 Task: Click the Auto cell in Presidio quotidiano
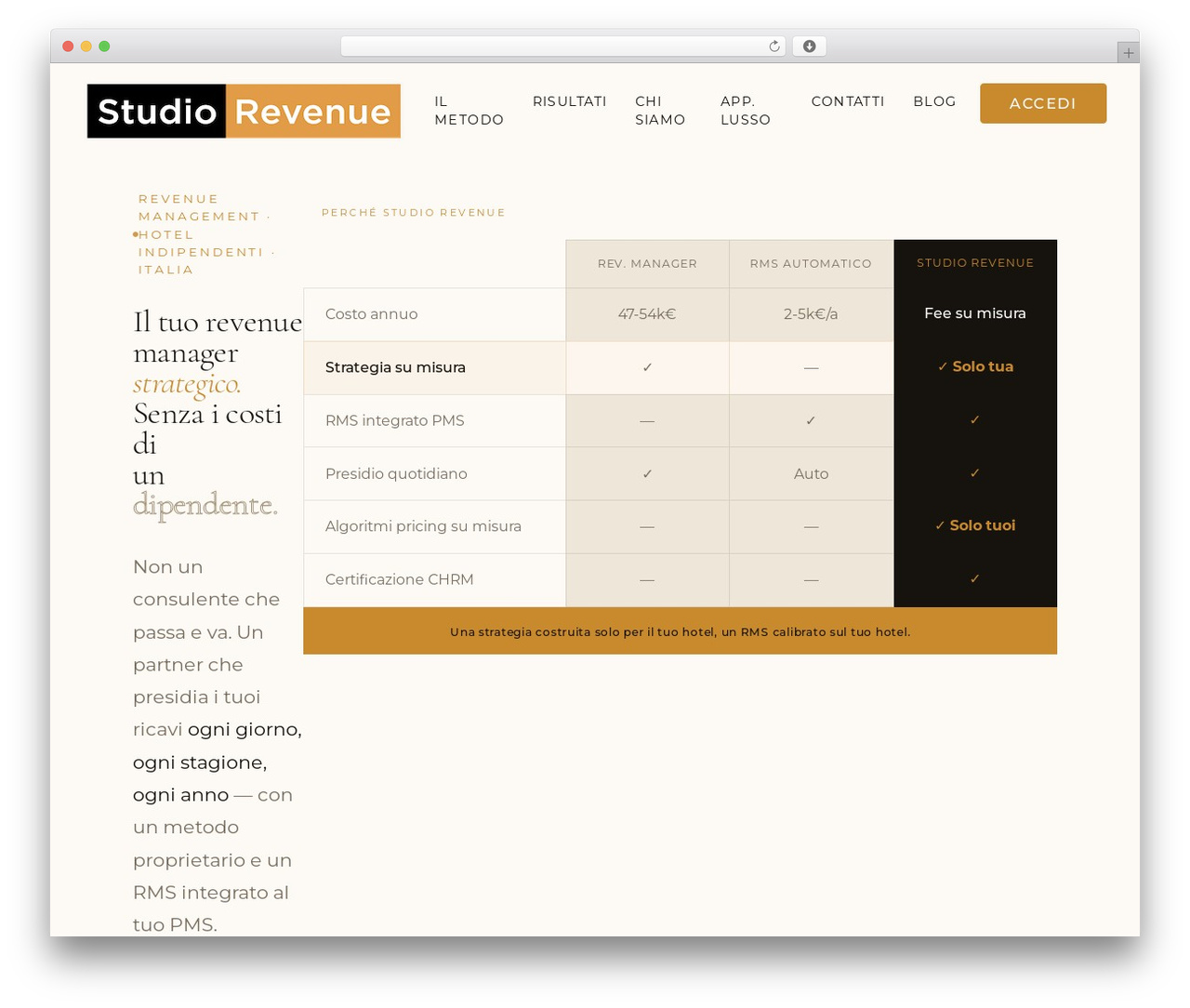811,473
